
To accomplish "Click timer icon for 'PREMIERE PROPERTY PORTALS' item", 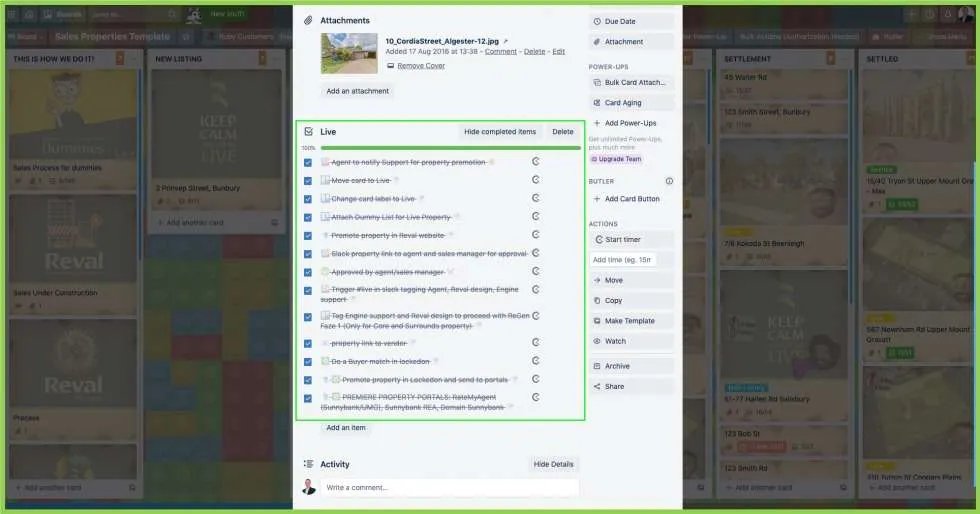I will [536, 397].
